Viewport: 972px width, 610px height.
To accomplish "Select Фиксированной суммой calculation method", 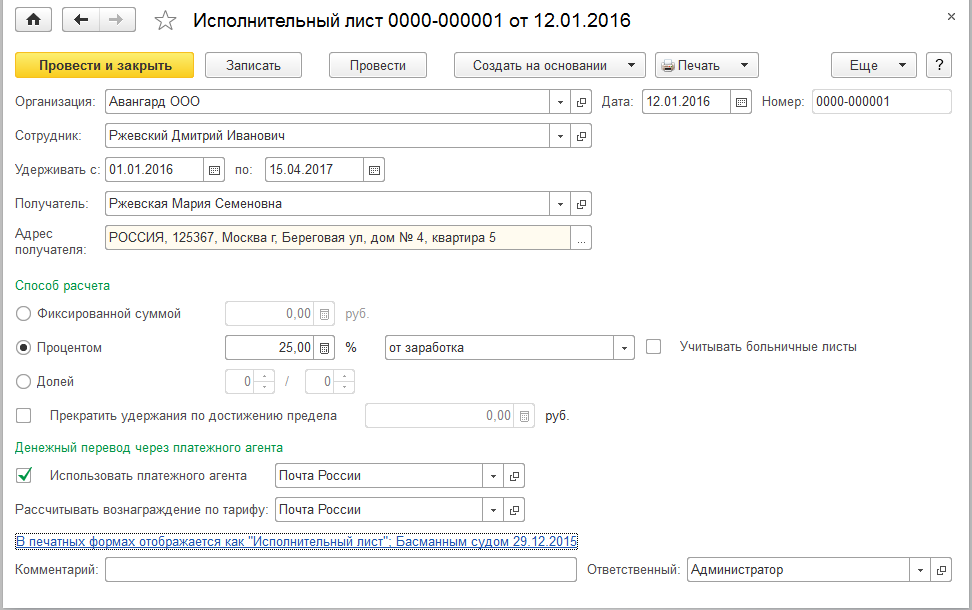I will click(x=23, y=314).
